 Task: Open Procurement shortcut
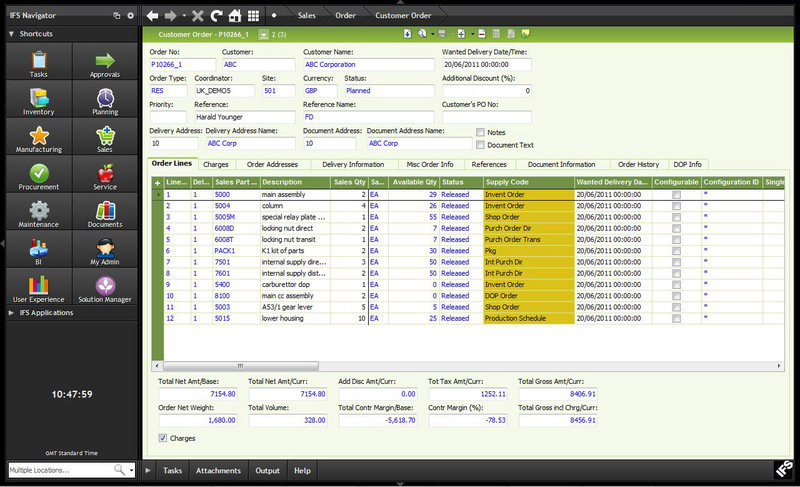coord(39,174)
